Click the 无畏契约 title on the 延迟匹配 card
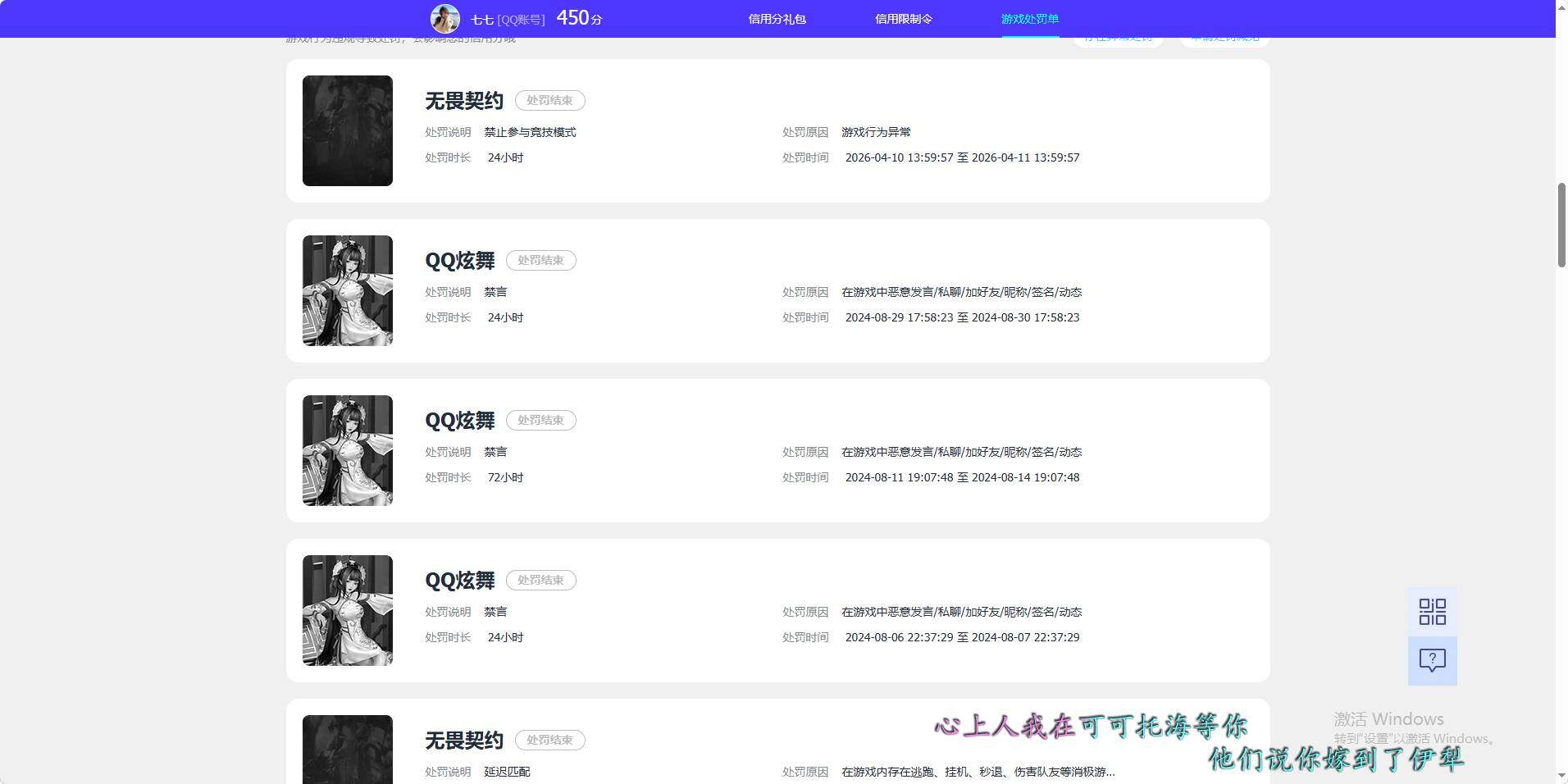1568x784 pixels. [x=464, y=741]
